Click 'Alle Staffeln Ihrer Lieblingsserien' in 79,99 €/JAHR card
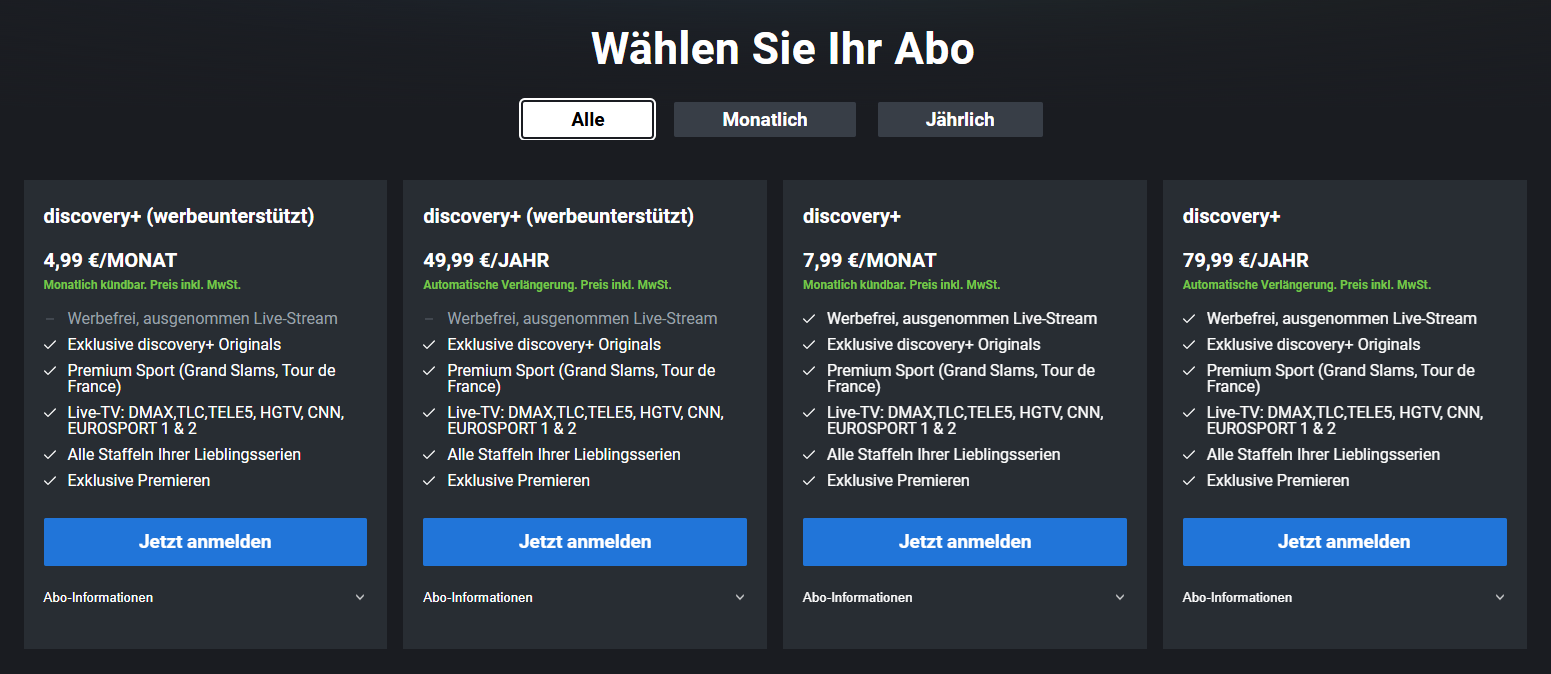This screenshot has width=1551, height=674. [1324, 455]
